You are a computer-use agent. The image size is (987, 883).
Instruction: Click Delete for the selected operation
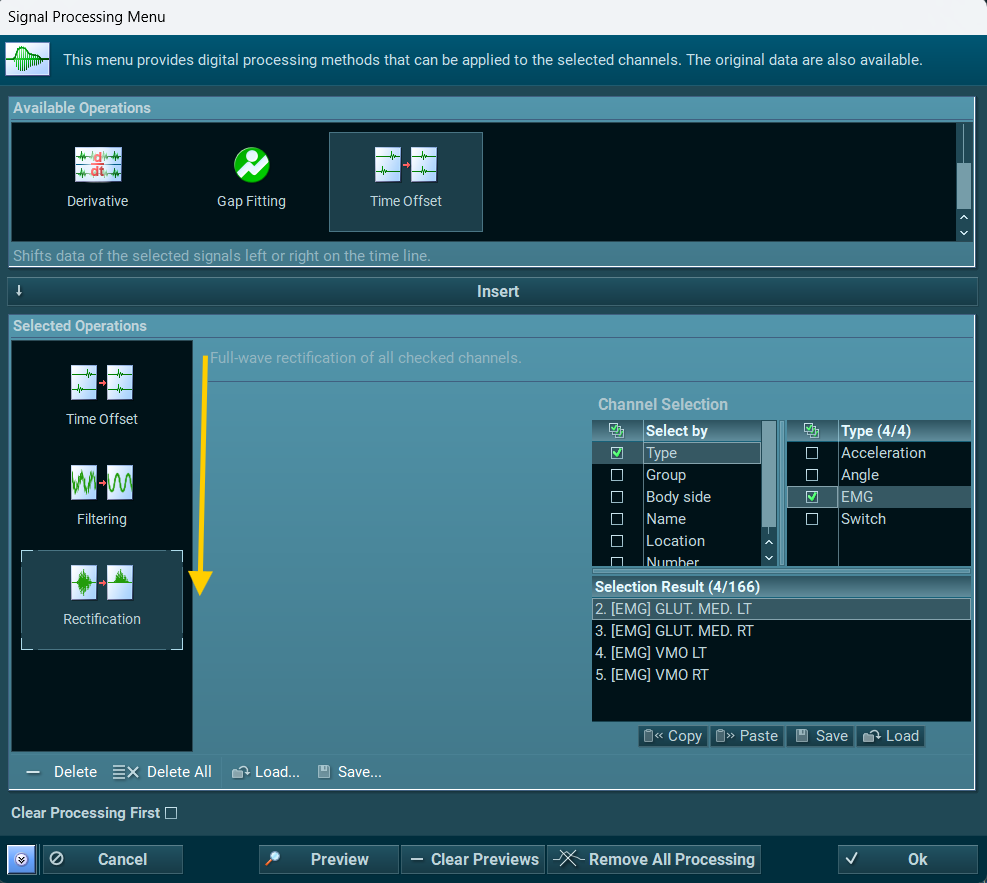coord(62,772)
